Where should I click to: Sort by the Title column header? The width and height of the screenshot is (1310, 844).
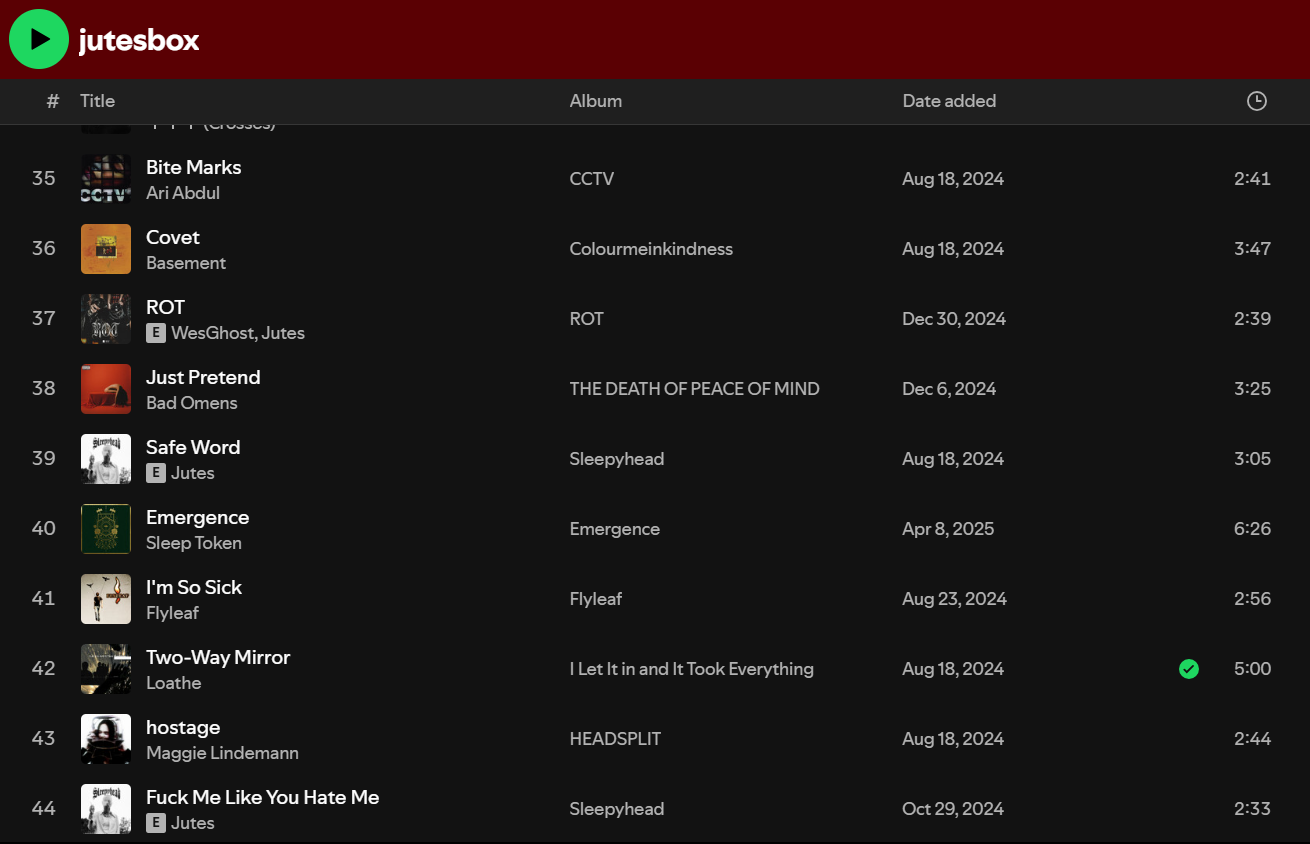coord(97,101)
